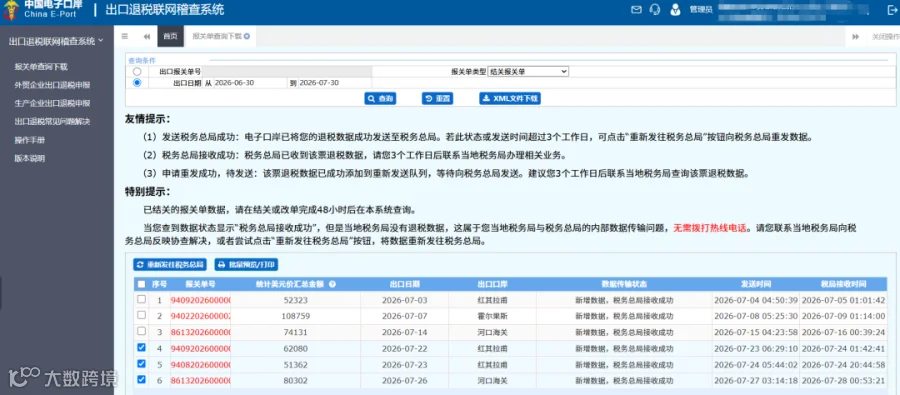The height and width of the screenshot is (395, 900).
Task: Open 操作手册 in the sidebar
Action: tap(30, 140)
